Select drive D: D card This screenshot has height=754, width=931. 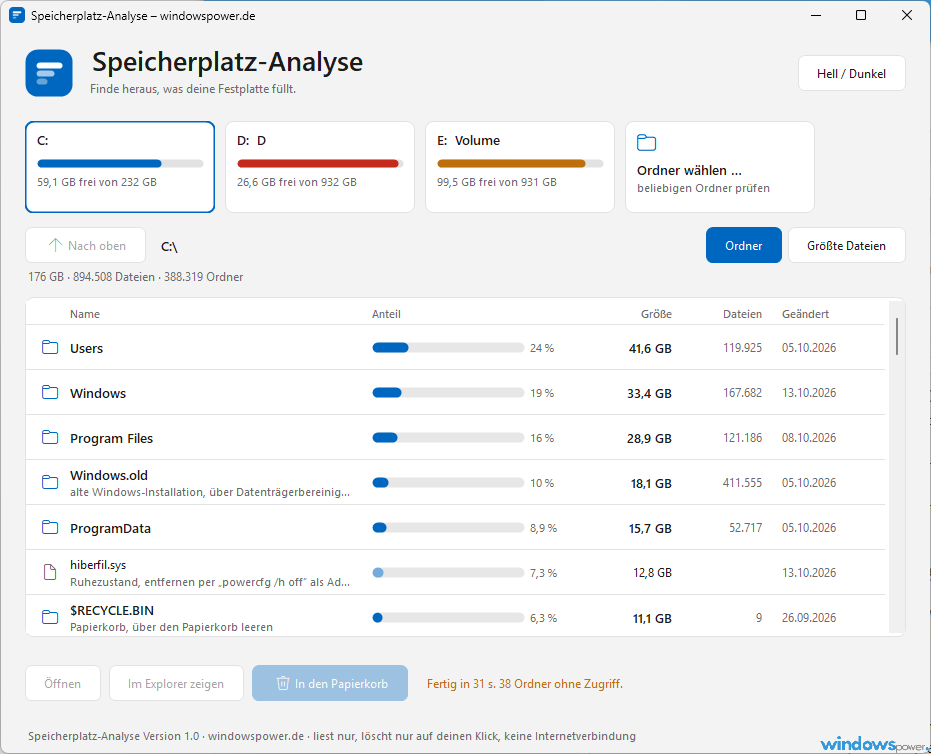point(320,167)
